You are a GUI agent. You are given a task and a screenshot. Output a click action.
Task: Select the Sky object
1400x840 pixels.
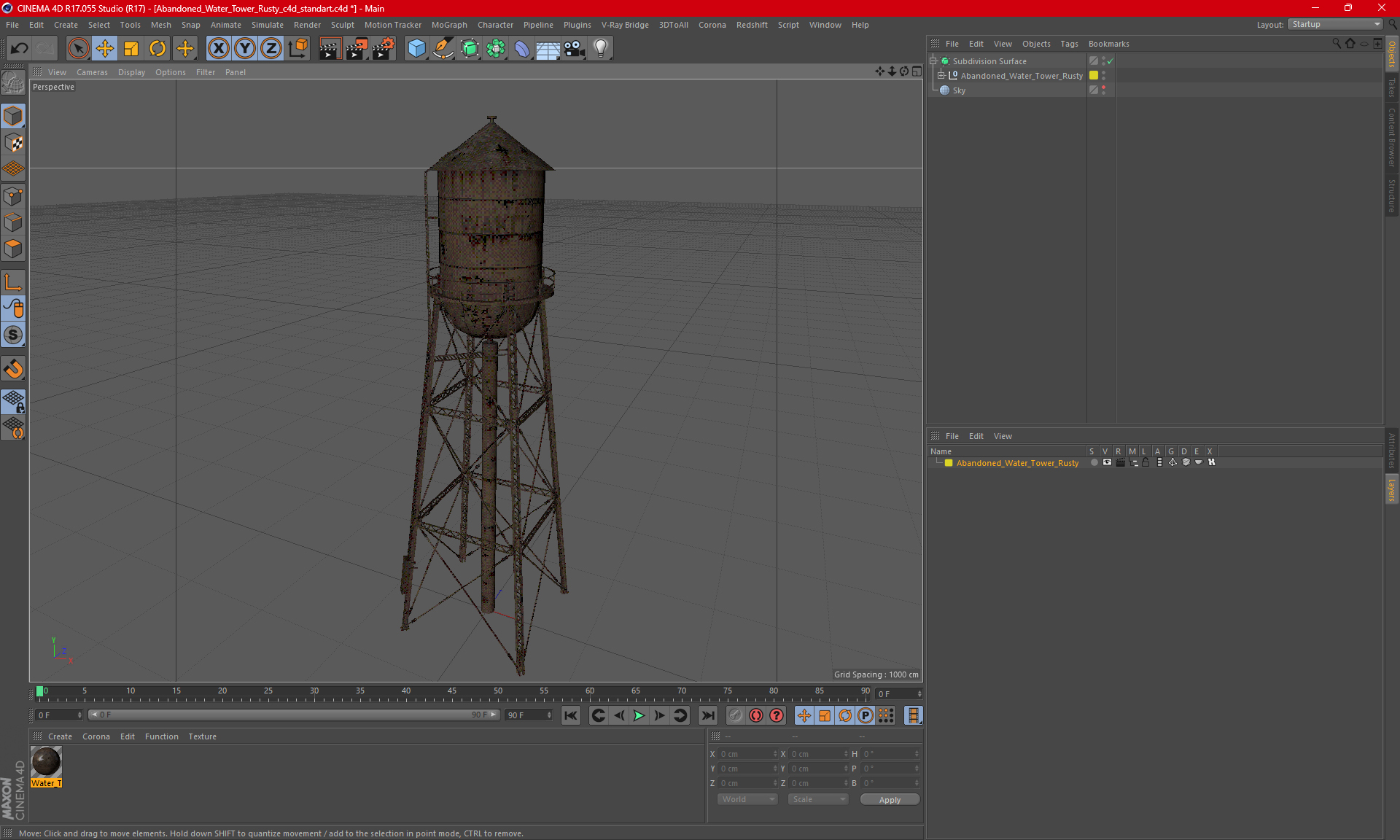click(x=958, y=90)
